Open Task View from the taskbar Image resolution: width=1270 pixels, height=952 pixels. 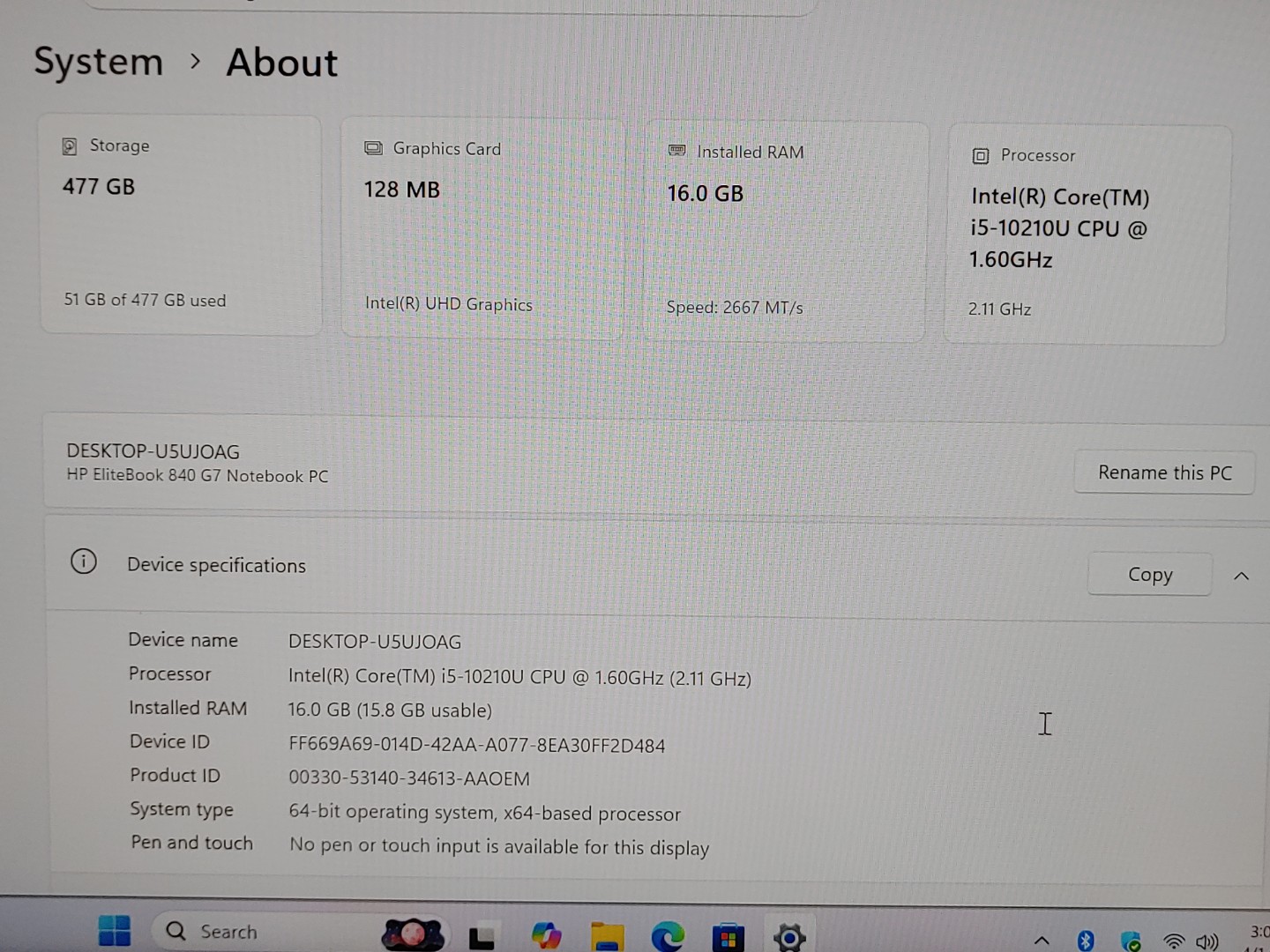[482, 936]
